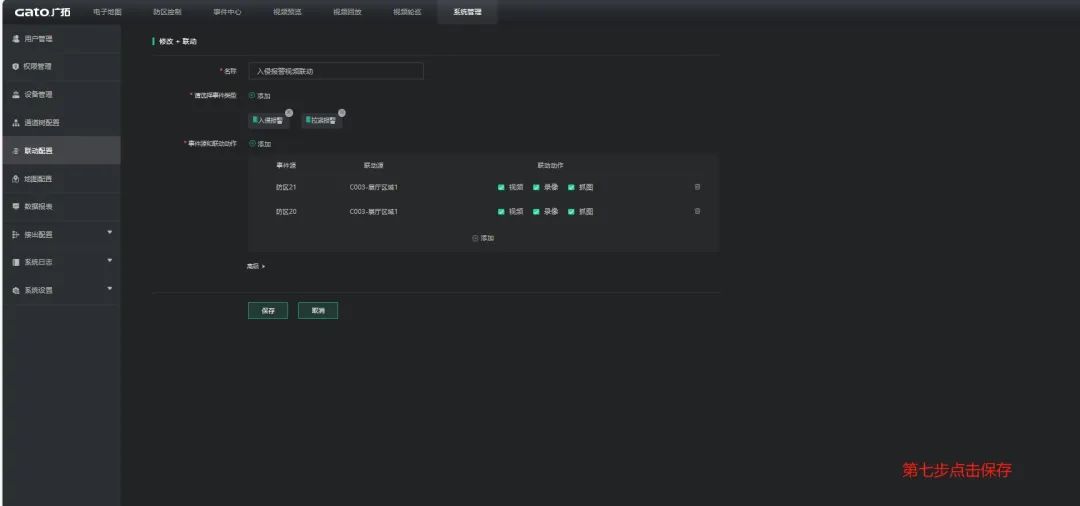Click the 名称 input field
Viewport: 1080px width, 506px height.
(x=335, y=71)
